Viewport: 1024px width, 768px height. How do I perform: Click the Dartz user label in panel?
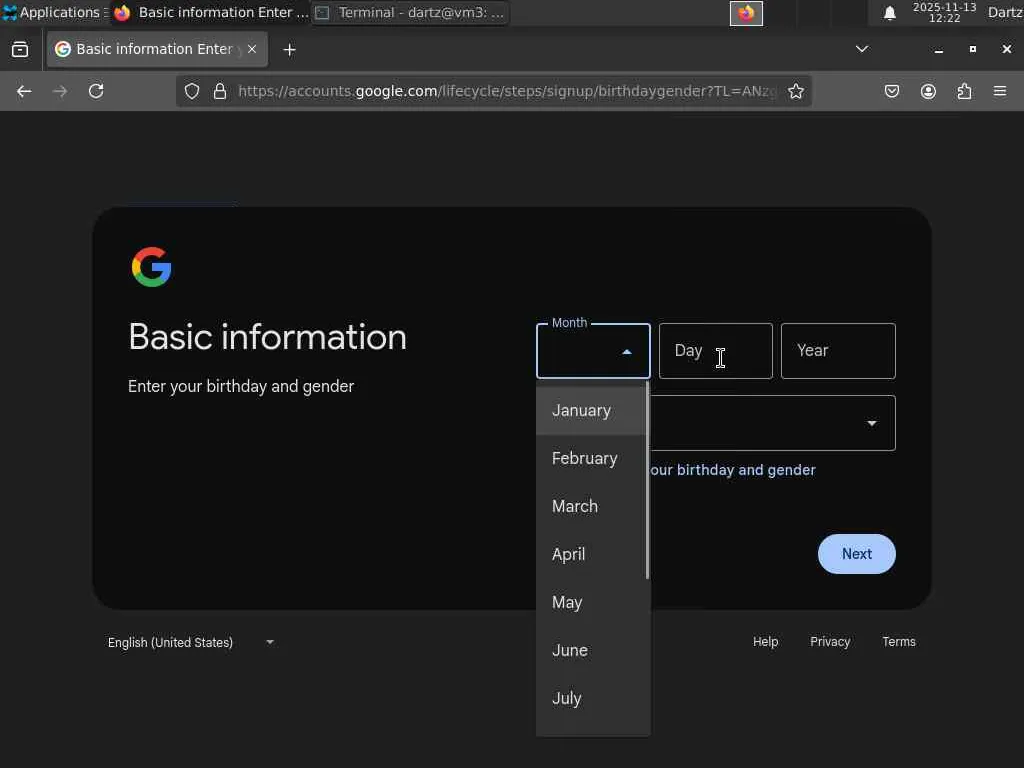[x=1006, y=12]
